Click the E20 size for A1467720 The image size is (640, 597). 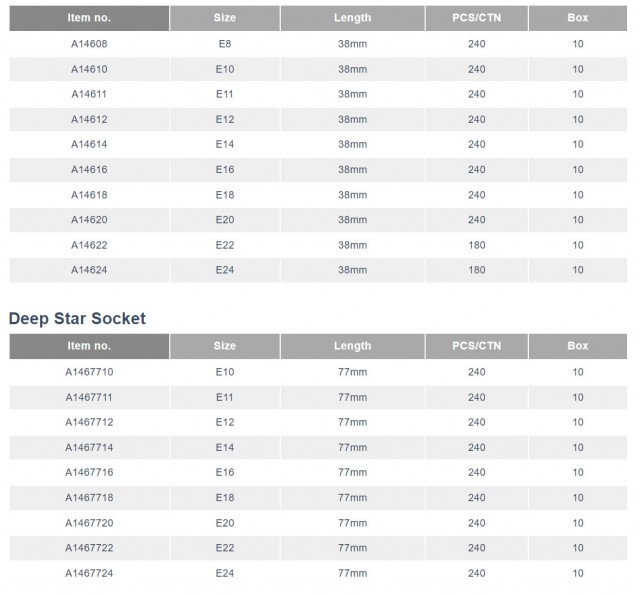tap(225, 523)
